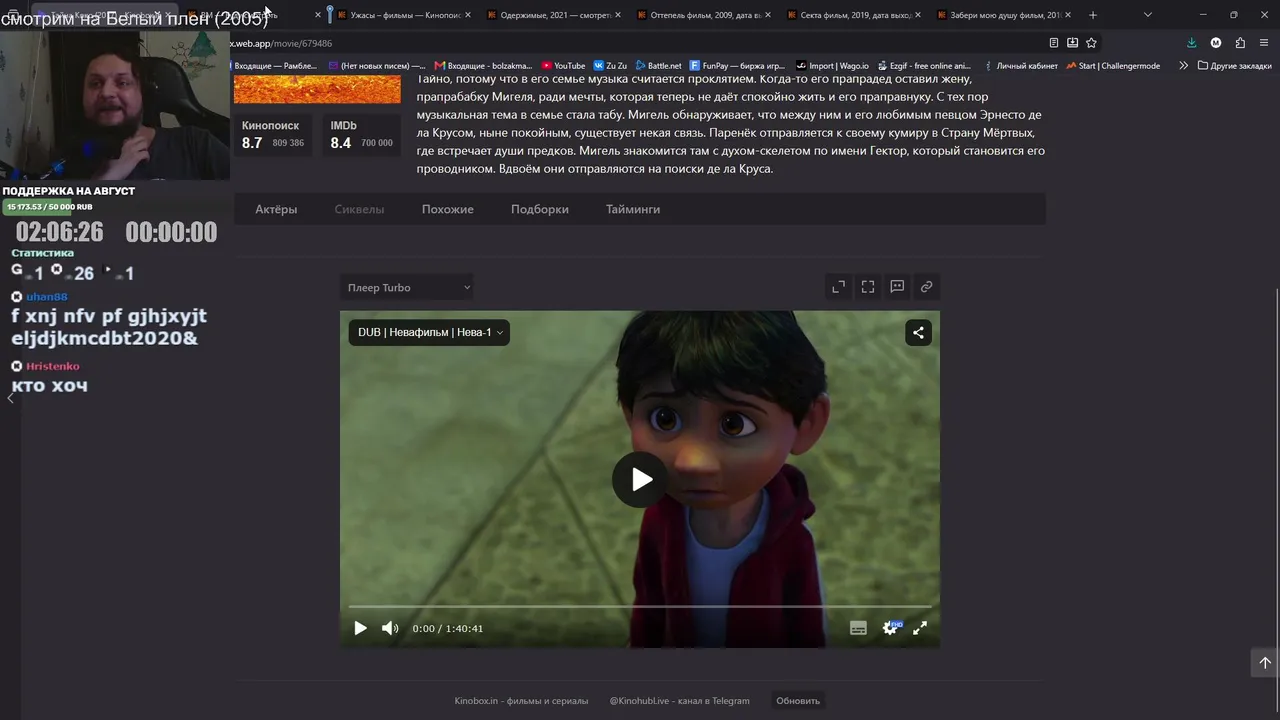Open the Gmail Входящие - bolzakma... bookmark

pyautogui.click(x=484, y=66)
